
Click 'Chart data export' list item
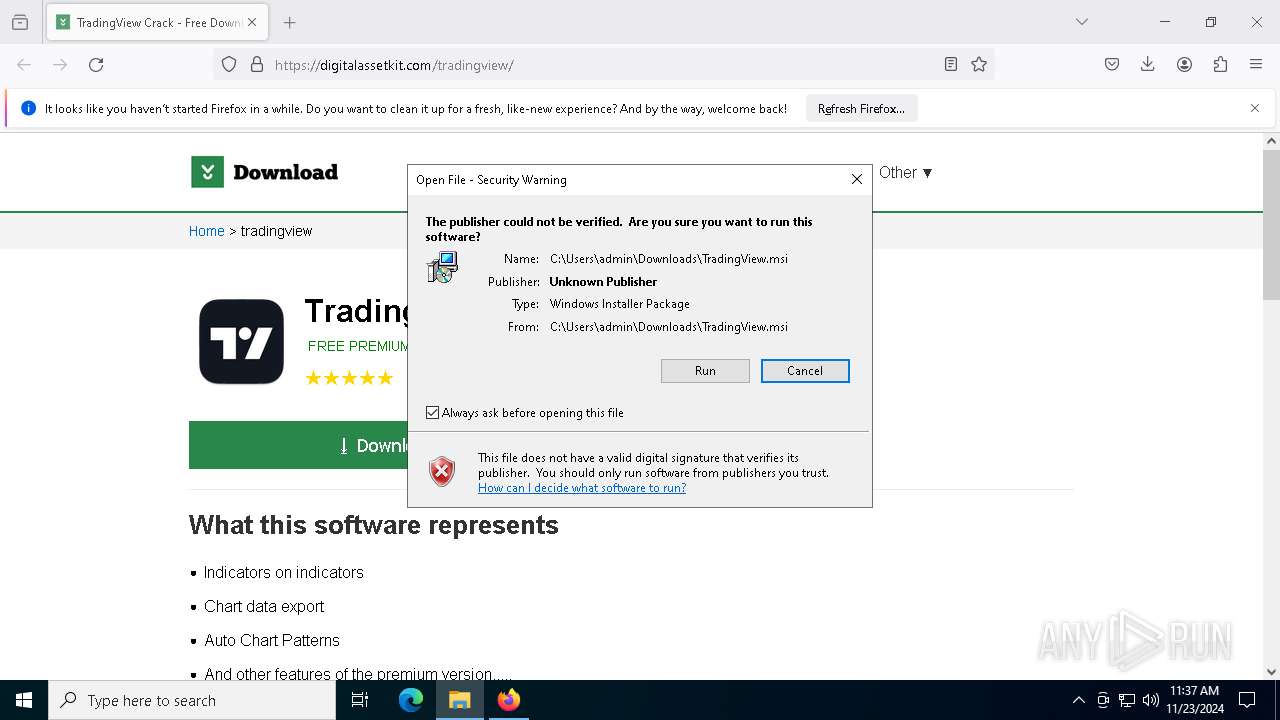(x=264, y=606)
